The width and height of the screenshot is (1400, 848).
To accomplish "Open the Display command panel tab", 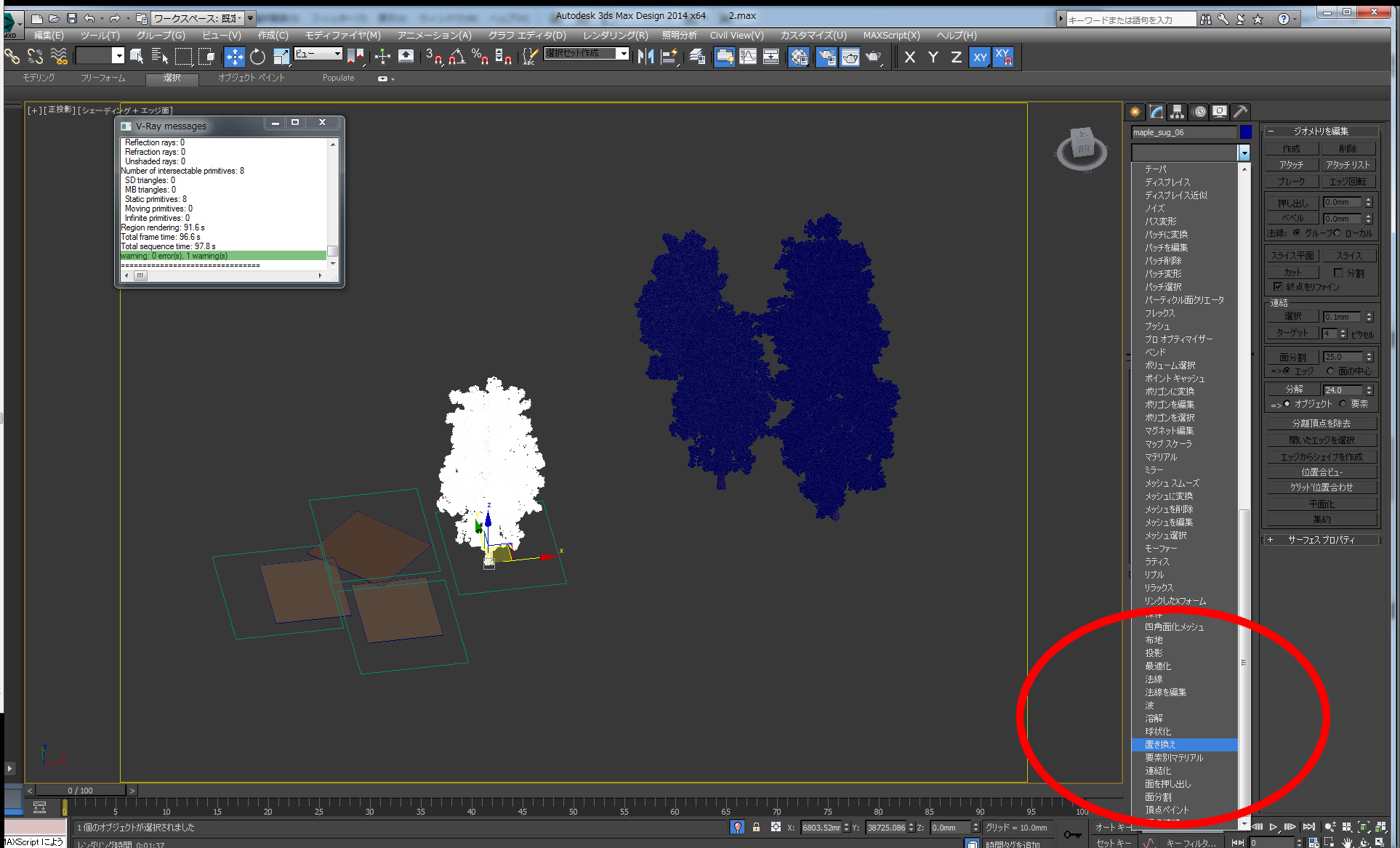I will coord(1219,112).
